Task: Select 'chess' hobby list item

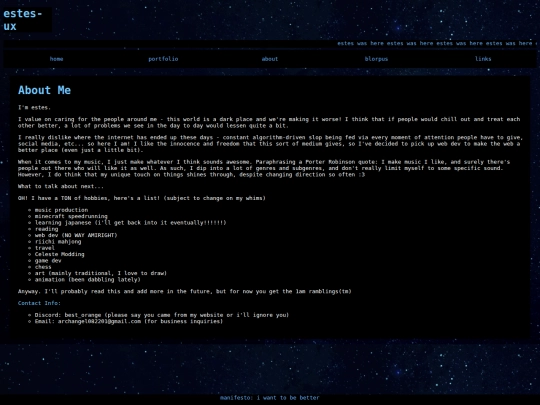Action: pyautogui.click(x=43, y=267)
